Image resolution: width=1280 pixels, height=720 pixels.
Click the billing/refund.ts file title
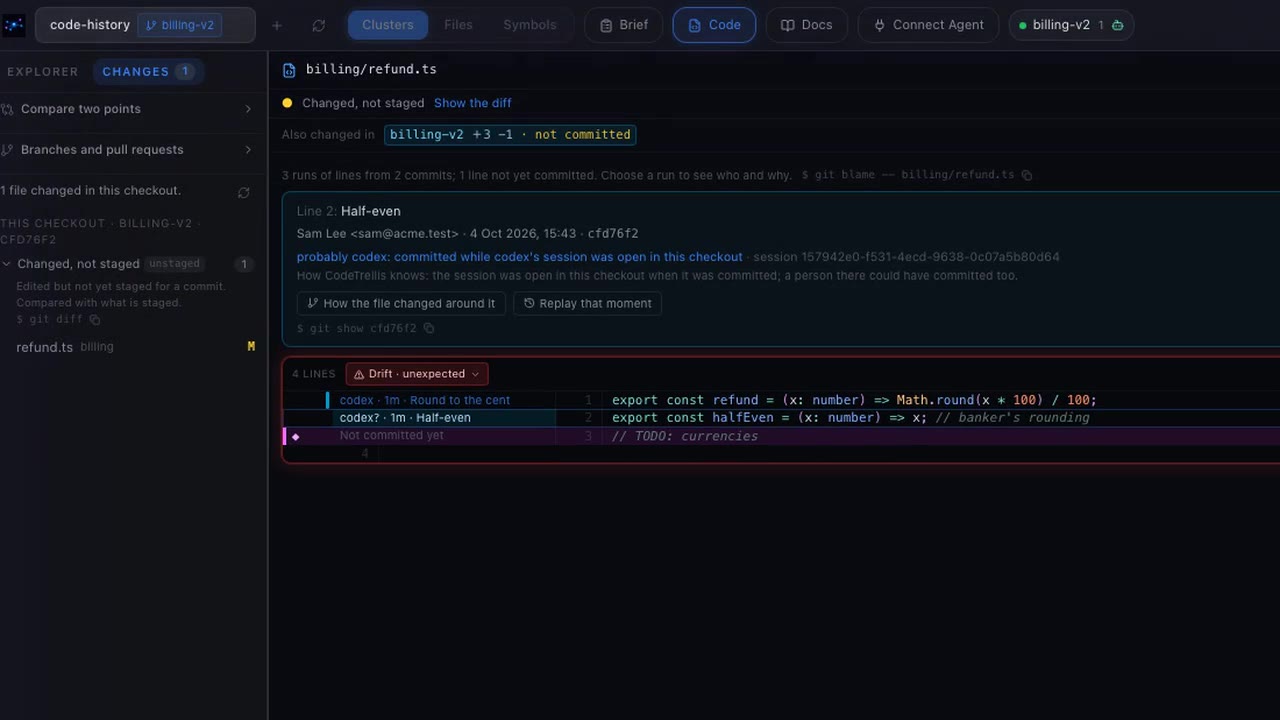pos(371,70)
